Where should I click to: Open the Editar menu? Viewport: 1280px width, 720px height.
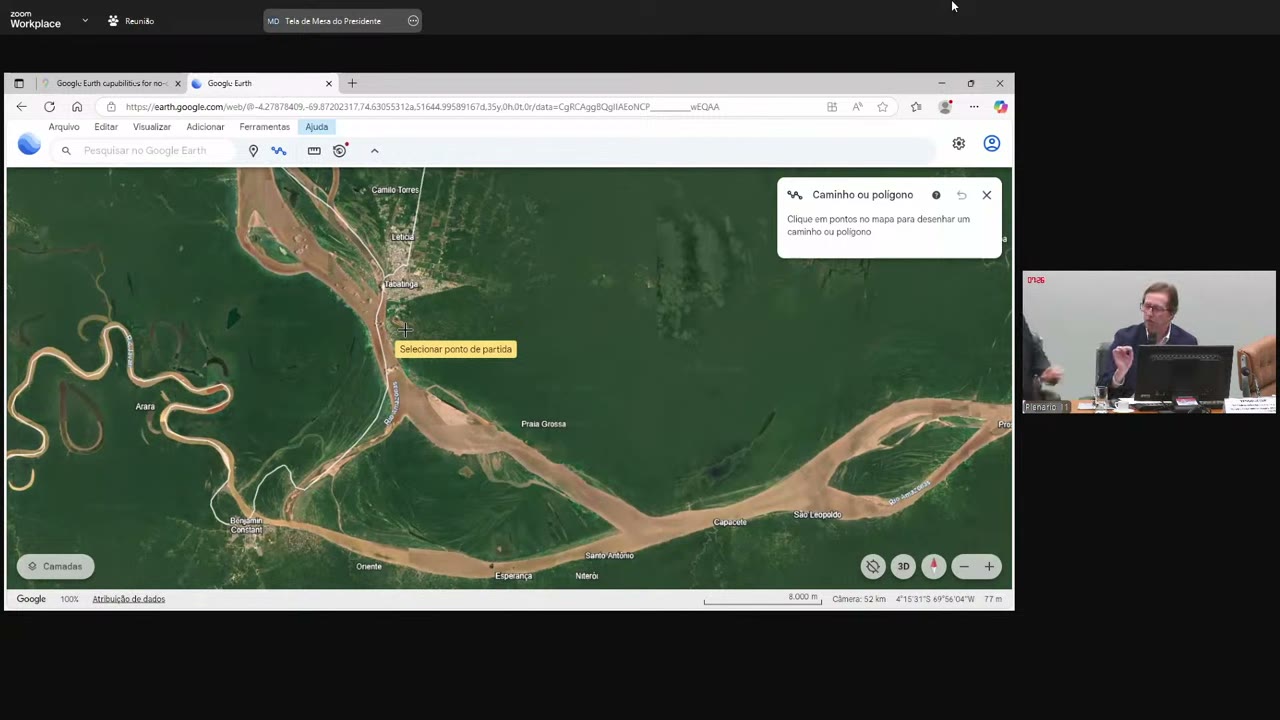[106, 127]
